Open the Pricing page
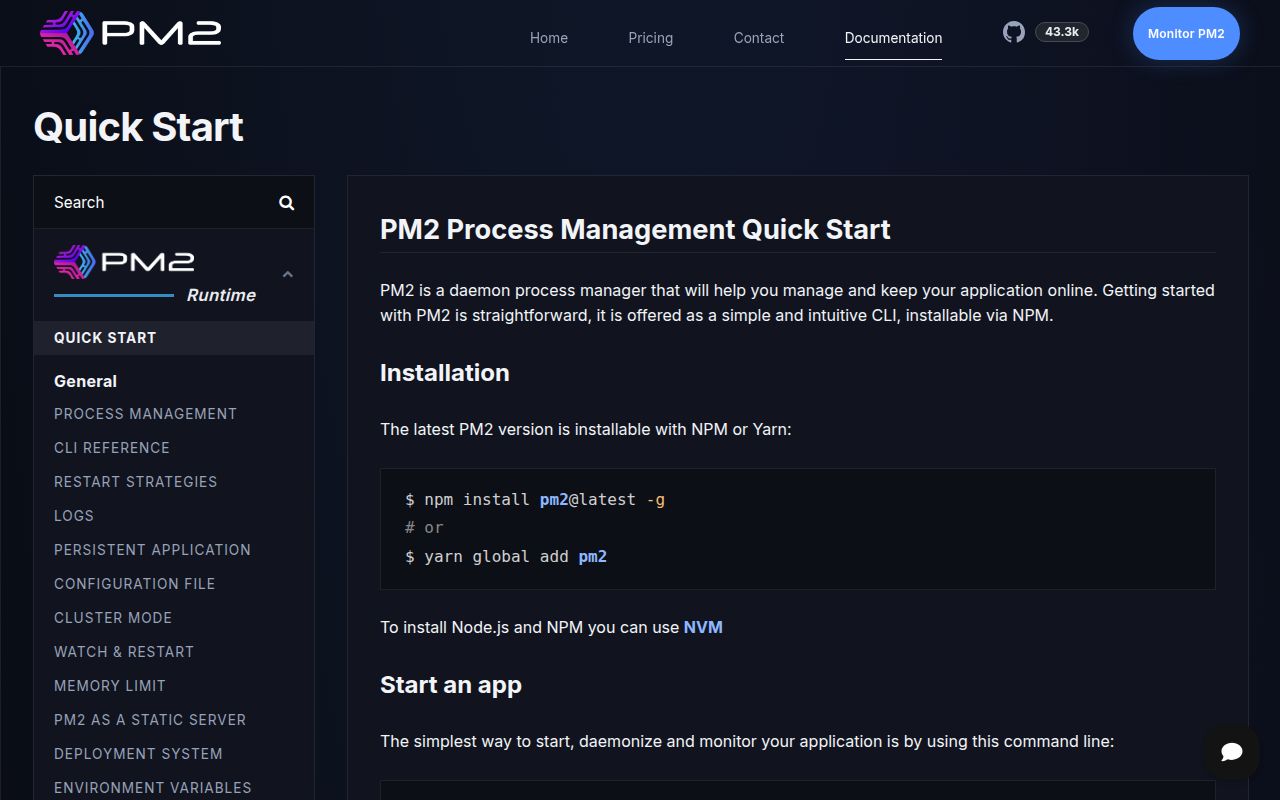The height and width of the screenshot is (800, 1280). point(651,38)
